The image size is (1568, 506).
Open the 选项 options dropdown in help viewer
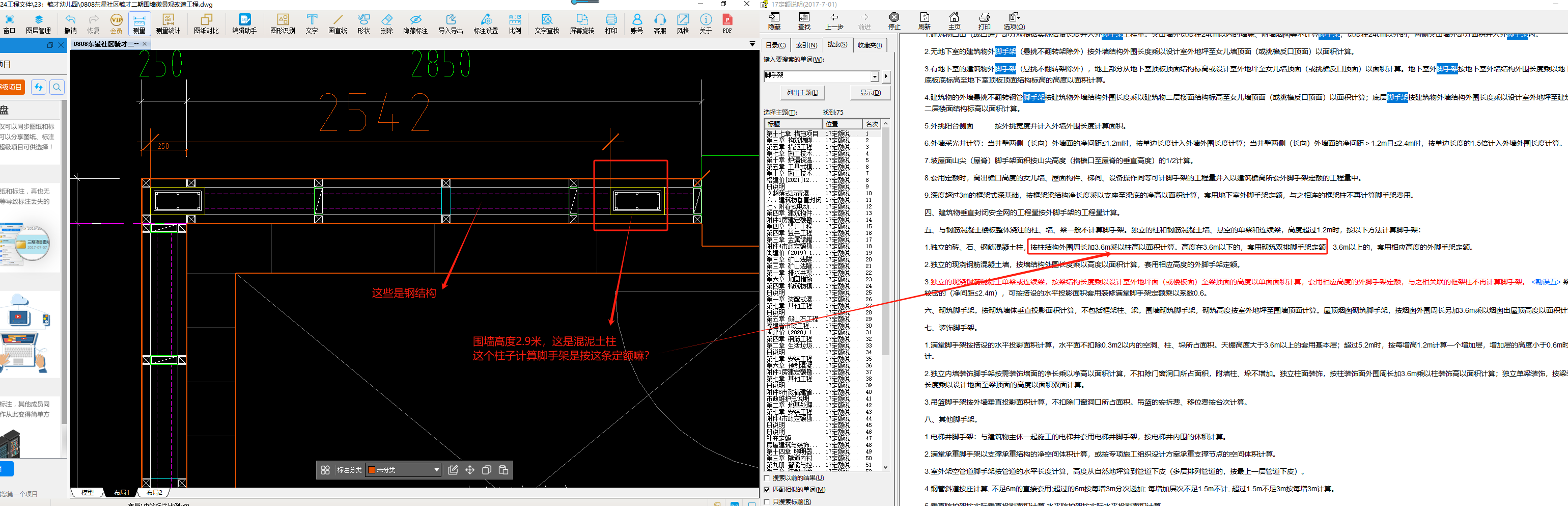pos(1014,21)
